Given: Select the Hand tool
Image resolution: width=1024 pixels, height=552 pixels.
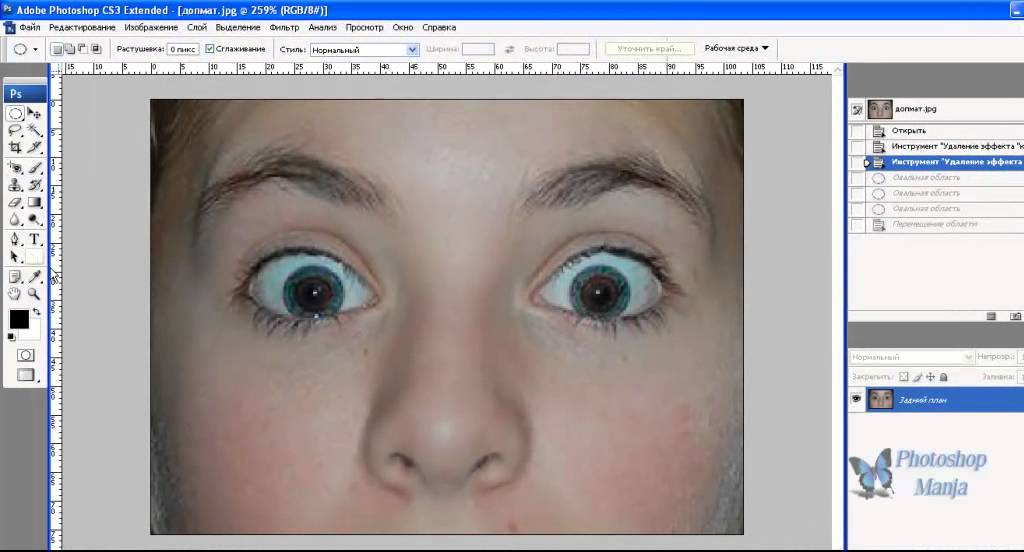Looking at the screenshot, I should [16, 294].
